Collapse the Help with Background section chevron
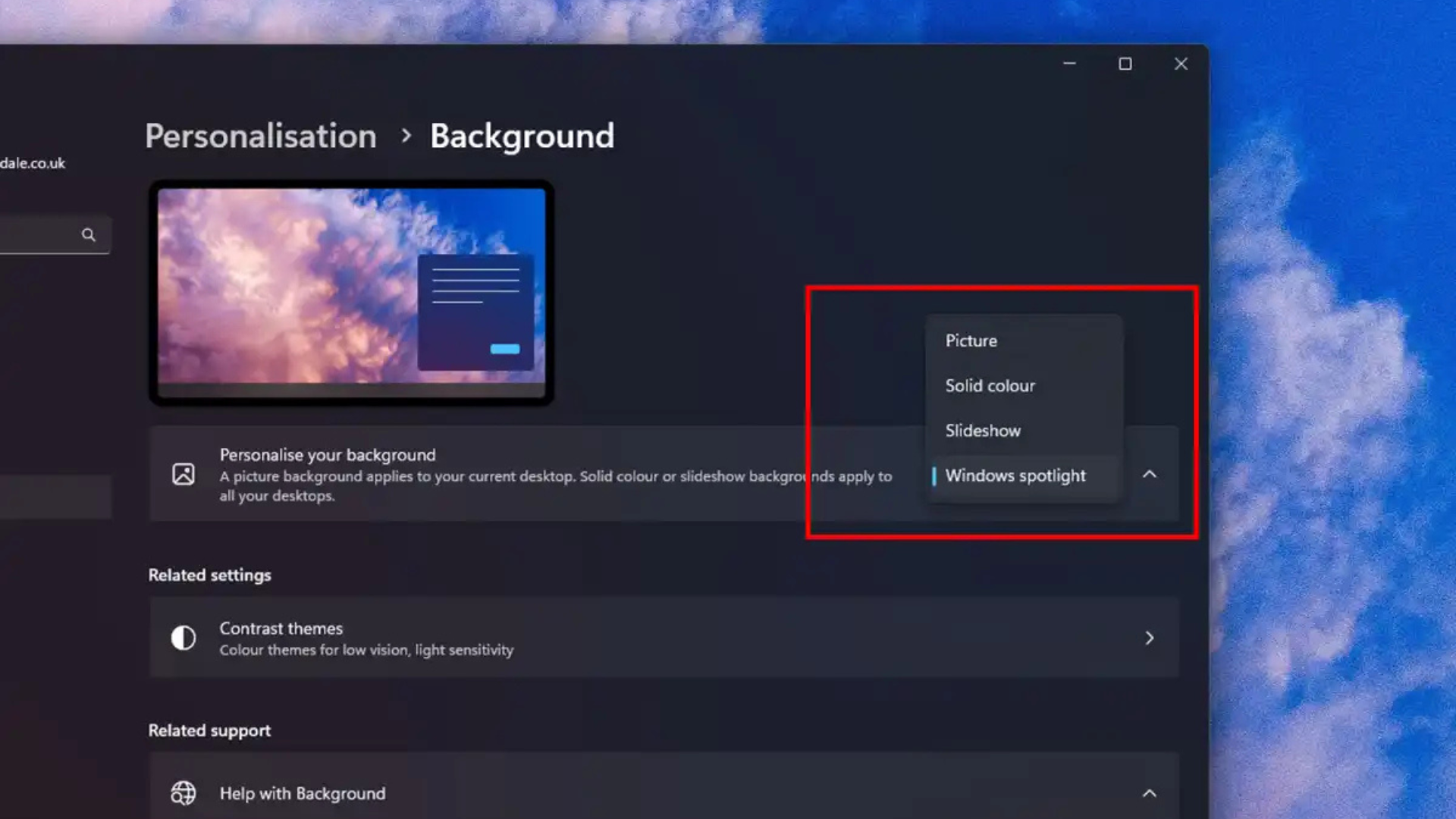The width and height of the screenshot is (1456, 819). (x=1150, y=793)
